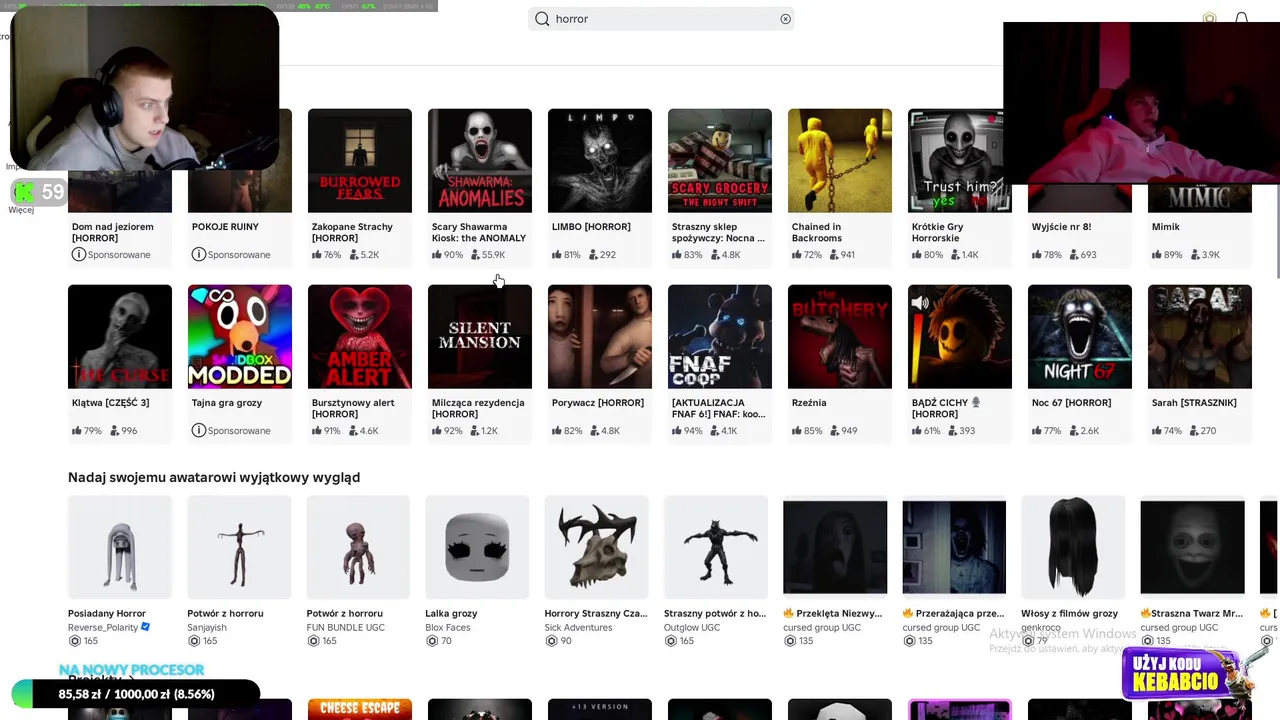Click the Dom nad jeziorem title

(x=113, y=232)
